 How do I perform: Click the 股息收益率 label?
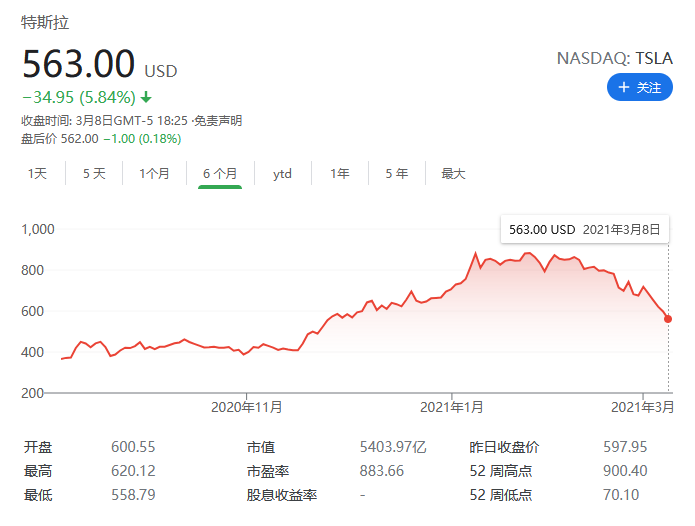pos(282,495)
